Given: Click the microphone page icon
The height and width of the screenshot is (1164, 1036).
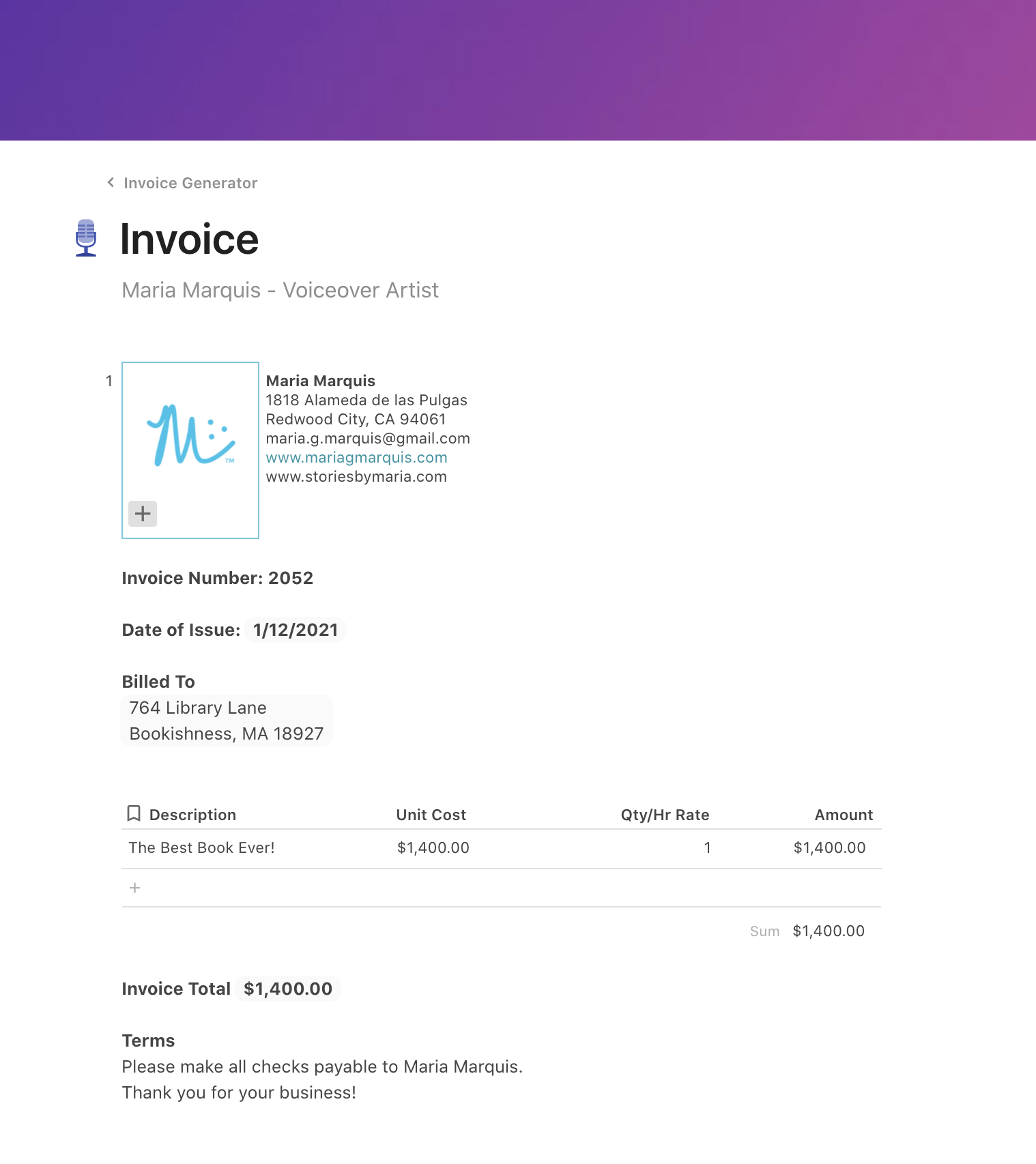Looking at the screenshot, I should point(86,238).
